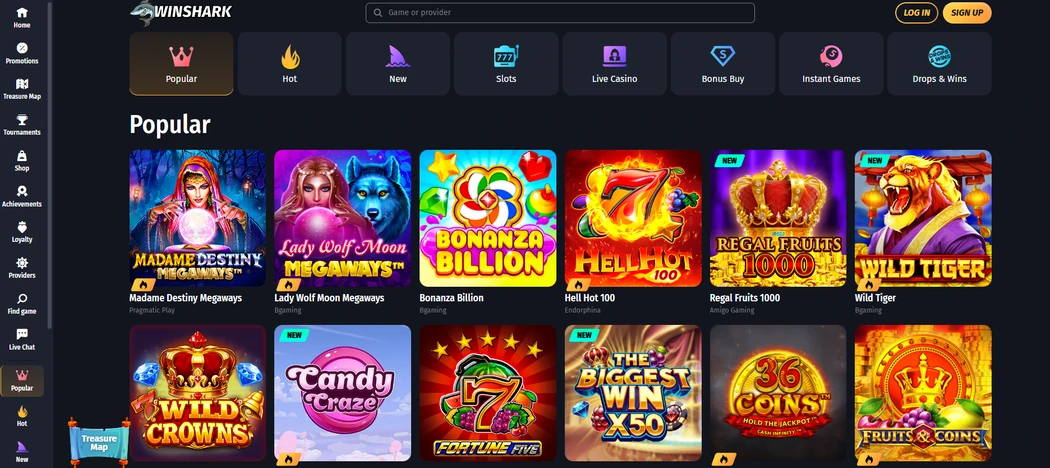This screenshot has width=1050, height=468.
Task: Click the floating Treasure Map scroll
Action: pyautogui.click(x=99, y=443)
